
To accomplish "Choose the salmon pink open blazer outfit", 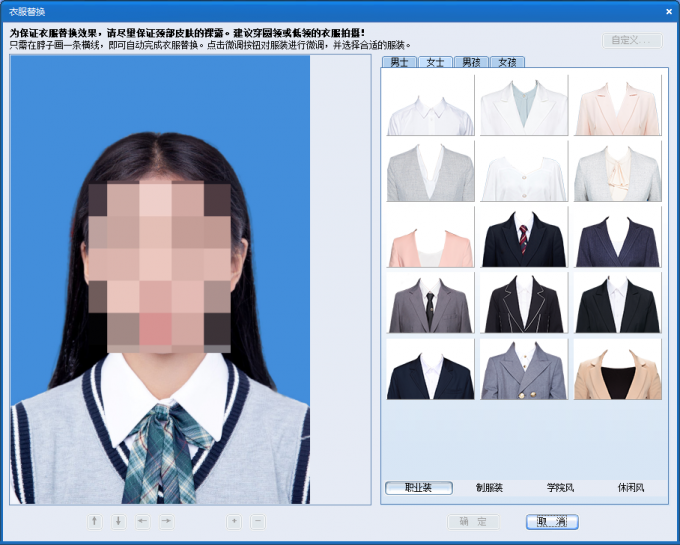I will 431,237.
